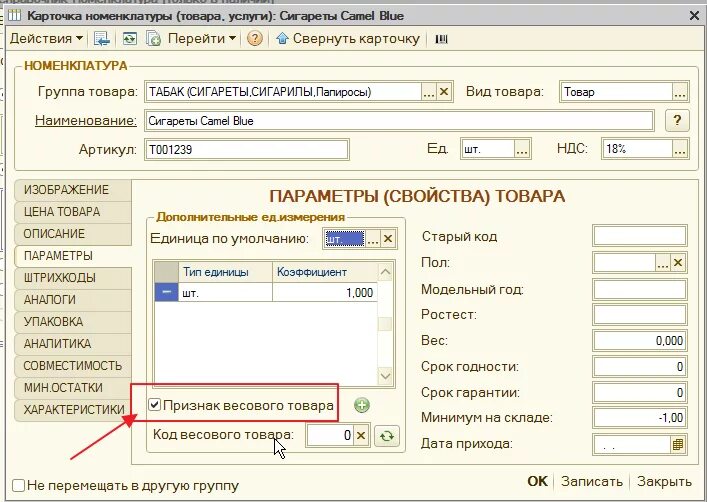The image size is (707, 502).
Task: Click the help question mark toolbar icon
Action: point(255,39)
